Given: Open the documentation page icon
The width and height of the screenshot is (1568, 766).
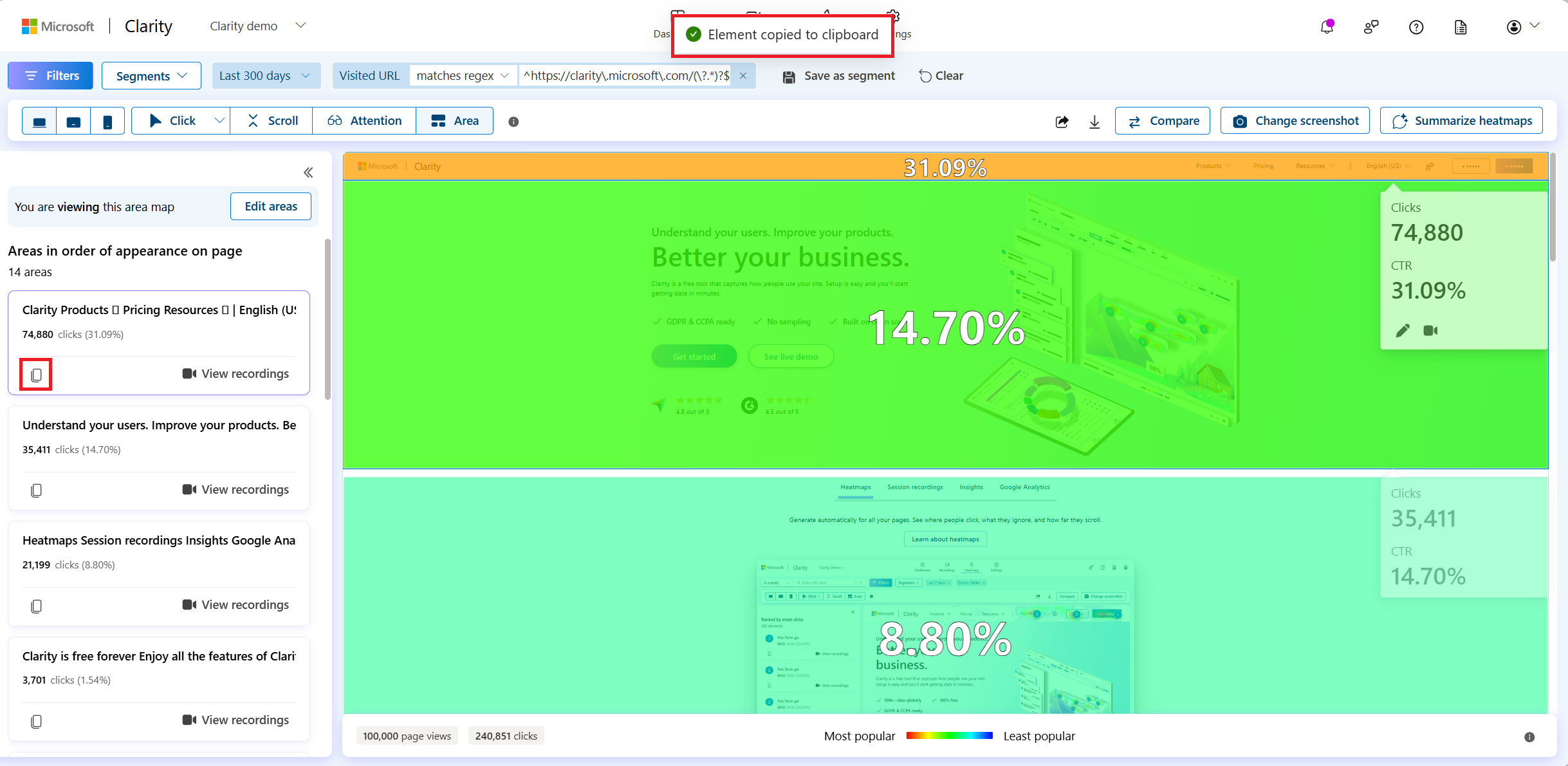Looking at the screenshot, I should 1461,27.
